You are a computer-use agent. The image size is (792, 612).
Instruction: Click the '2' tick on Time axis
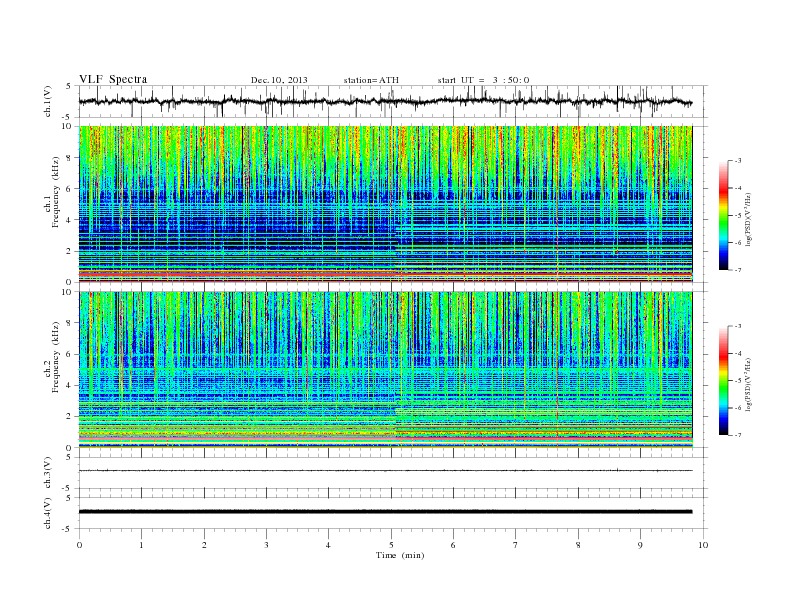[x=204, y=545]
